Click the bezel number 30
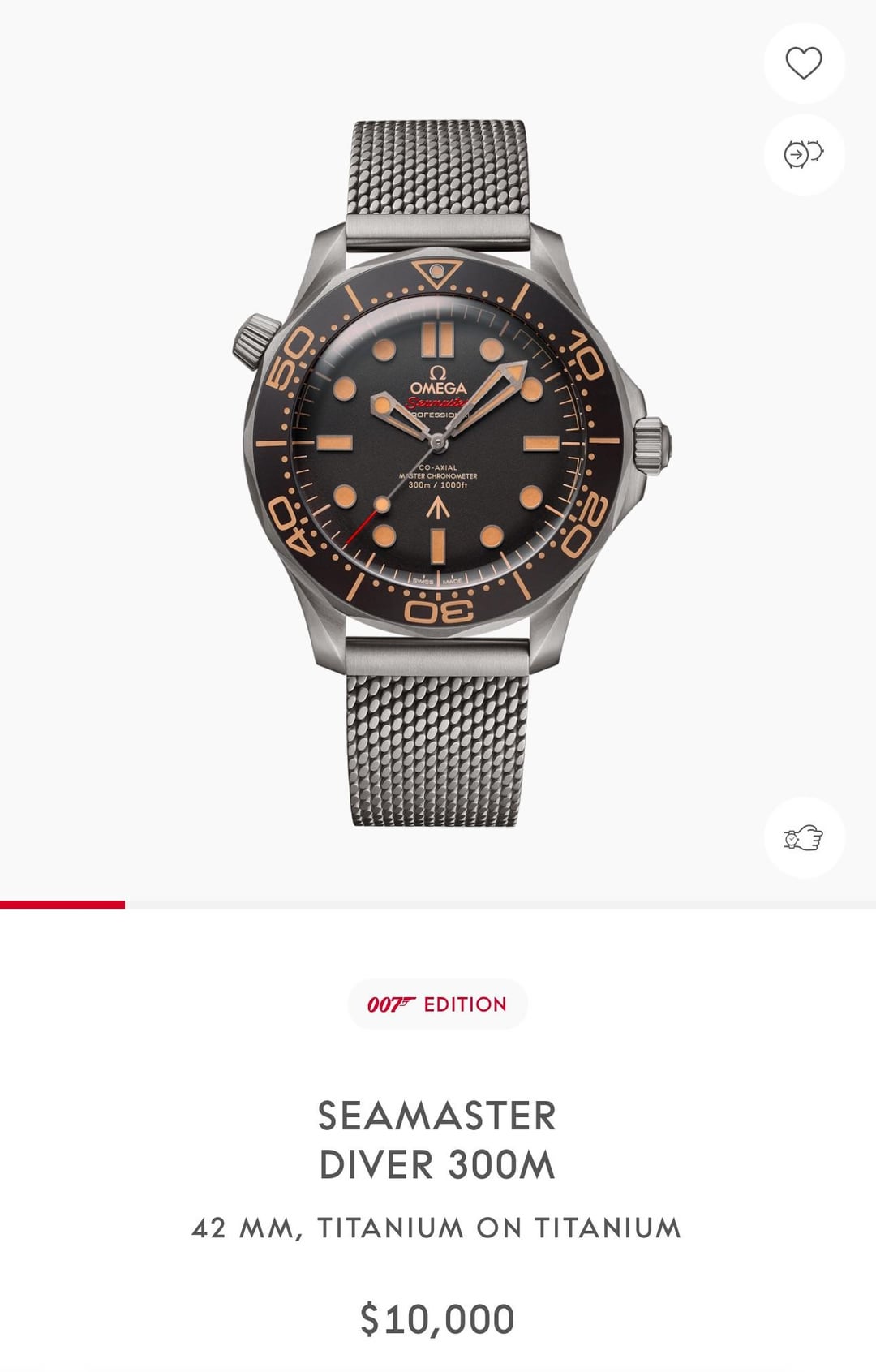The width and height of the screenshot is (876, 1372). click(439, 610)
